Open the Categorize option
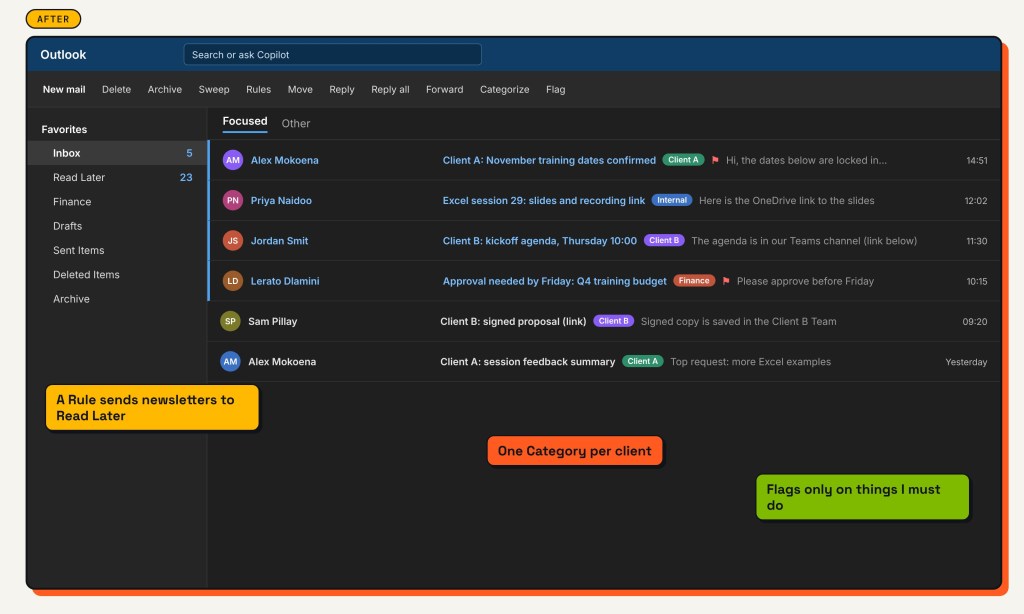This screenshot has height=614, width=1024. pos(505,89)
